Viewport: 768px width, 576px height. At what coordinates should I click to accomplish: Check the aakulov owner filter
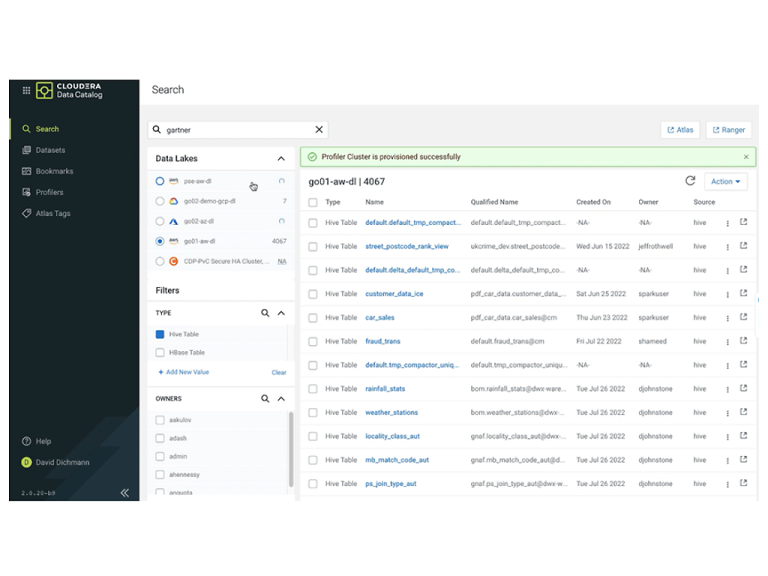(160, 420)
